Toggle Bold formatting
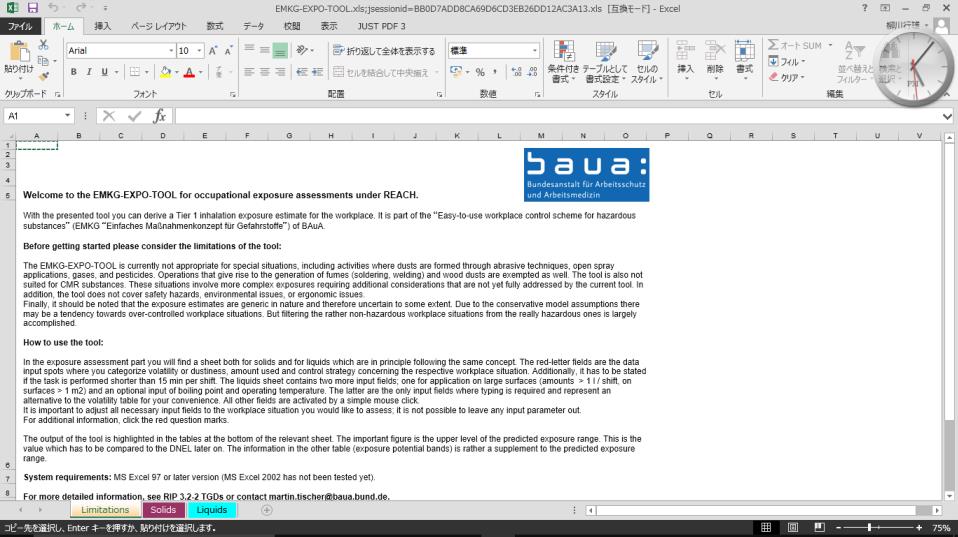958x537 pixels. pyautogui.click(x=74, y=72)
